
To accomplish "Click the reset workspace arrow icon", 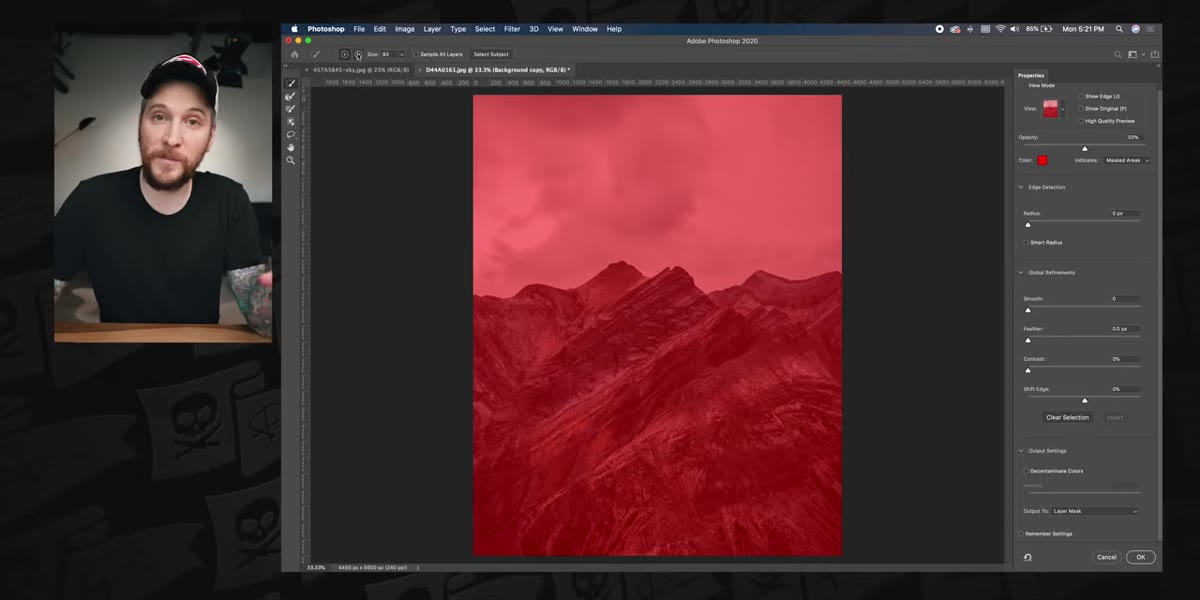I will coord(1027,557).
